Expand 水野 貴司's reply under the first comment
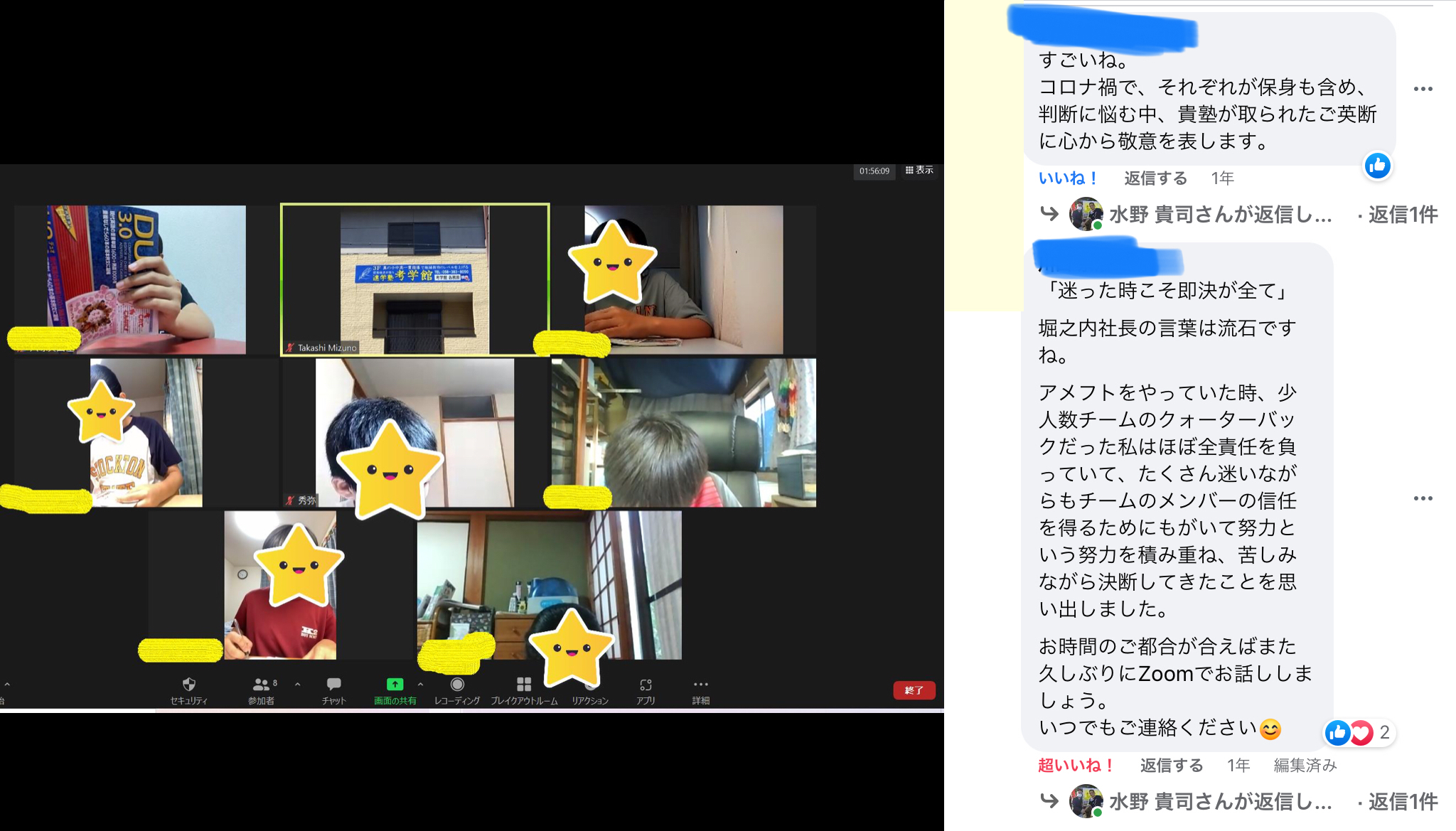Screen dimensions: 1456x831 tap(1220, 214)
